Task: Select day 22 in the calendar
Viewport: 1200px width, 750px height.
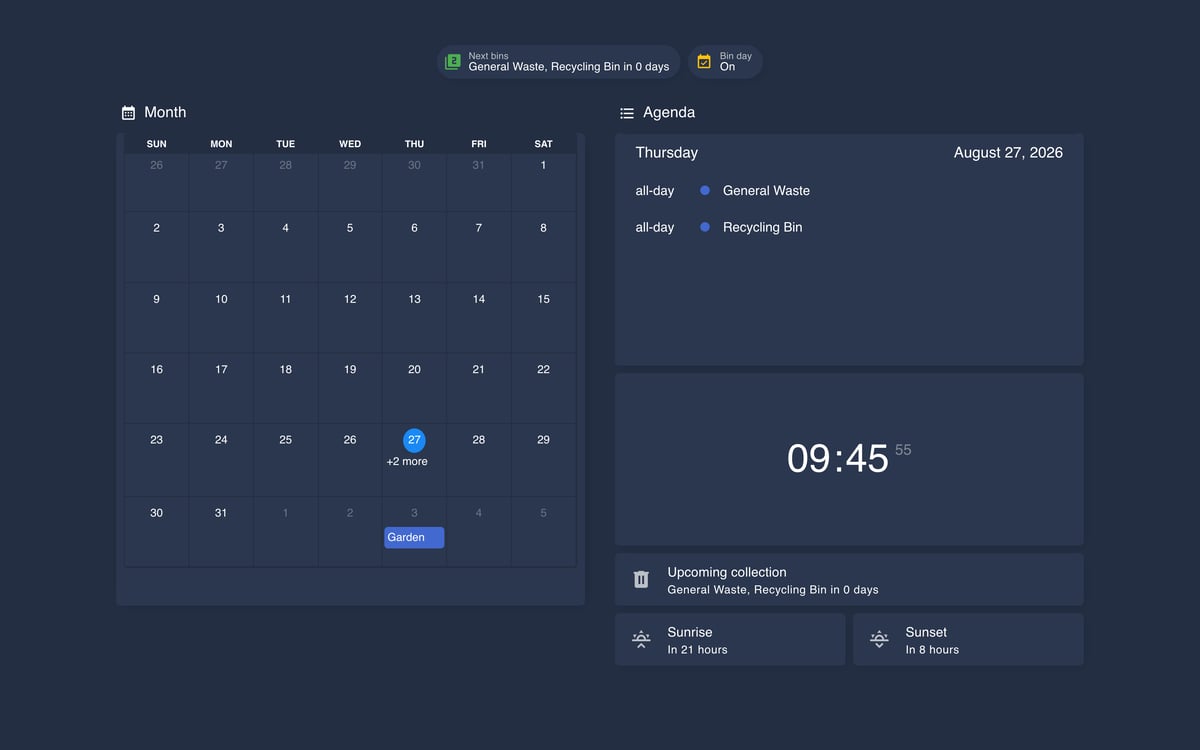Action: [543, 369]
